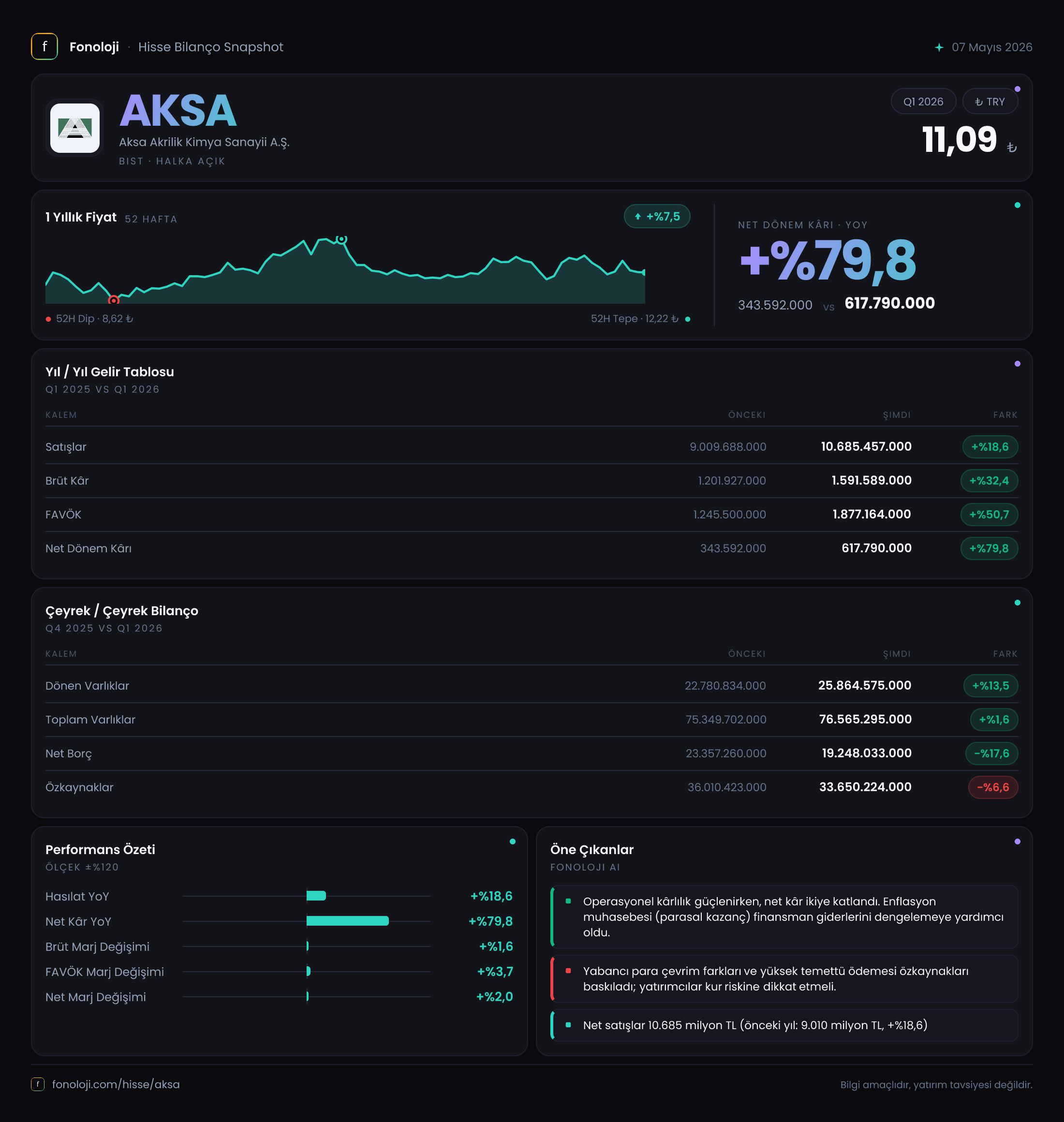This screenshot has height=1122, width=1064.
Task: Click the teal dot on Çeyrek Bilanço card
Action: pyautogui.click(x=1017, y=603)
